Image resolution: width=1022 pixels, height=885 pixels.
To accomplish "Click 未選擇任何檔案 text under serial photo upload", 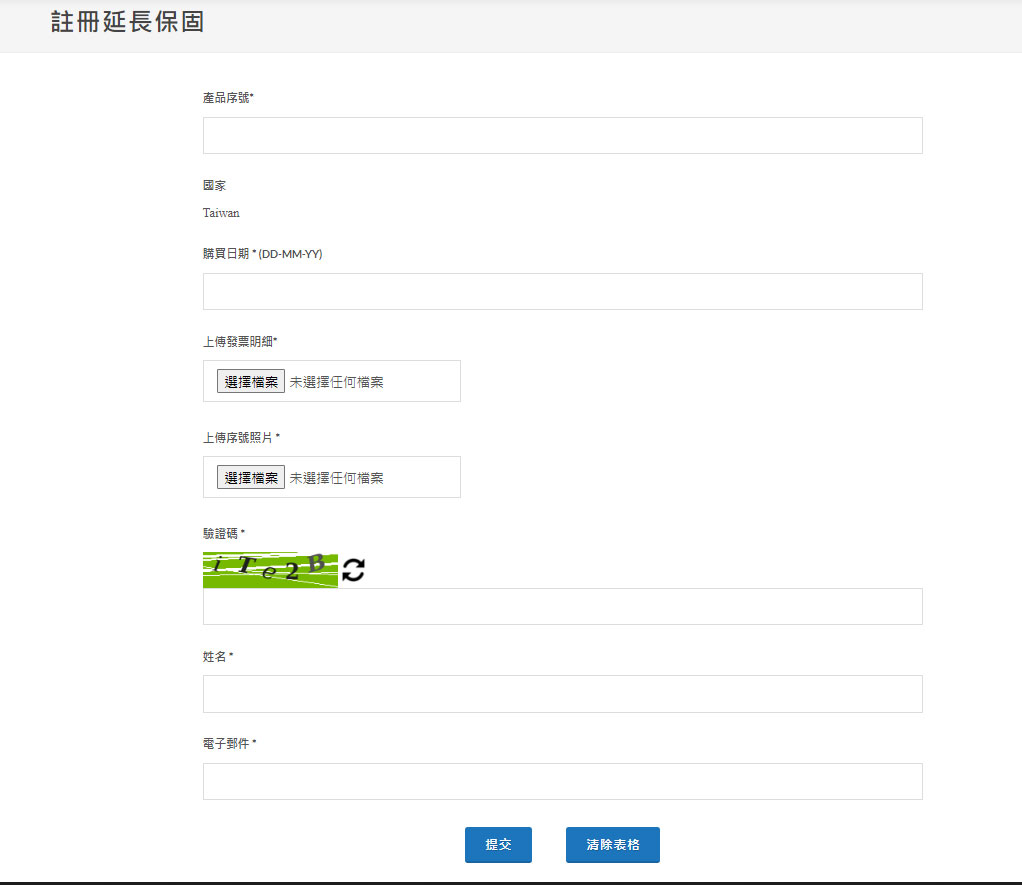I will pos(336,478).
